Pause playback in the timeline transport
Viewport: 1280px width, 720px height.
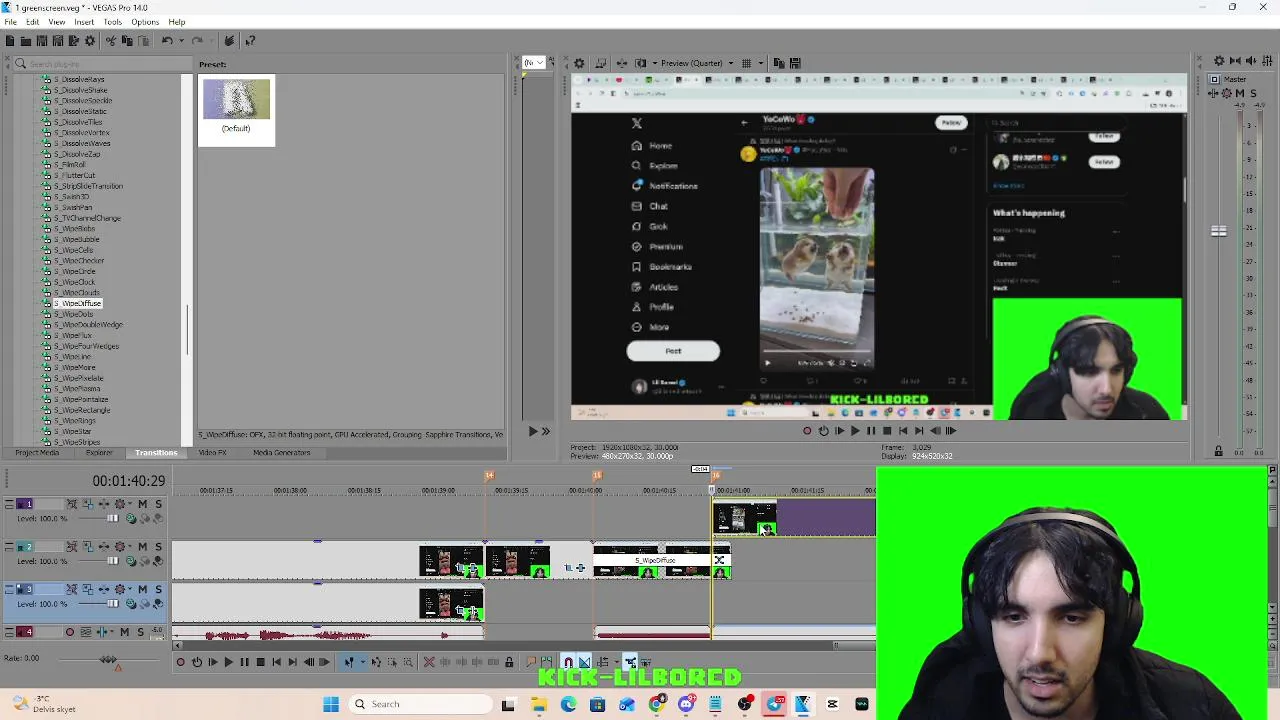(x=244, y=662)
